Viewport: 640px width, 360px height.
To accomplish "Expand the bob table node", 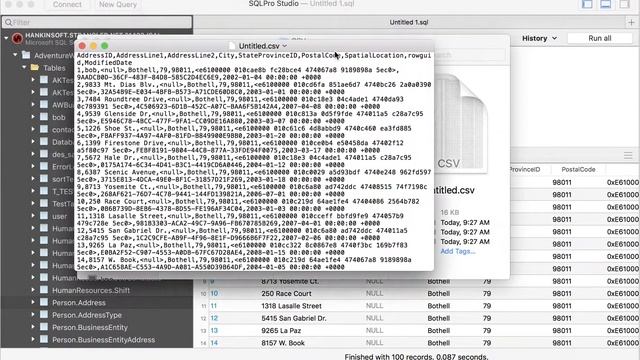I will 33,117.
